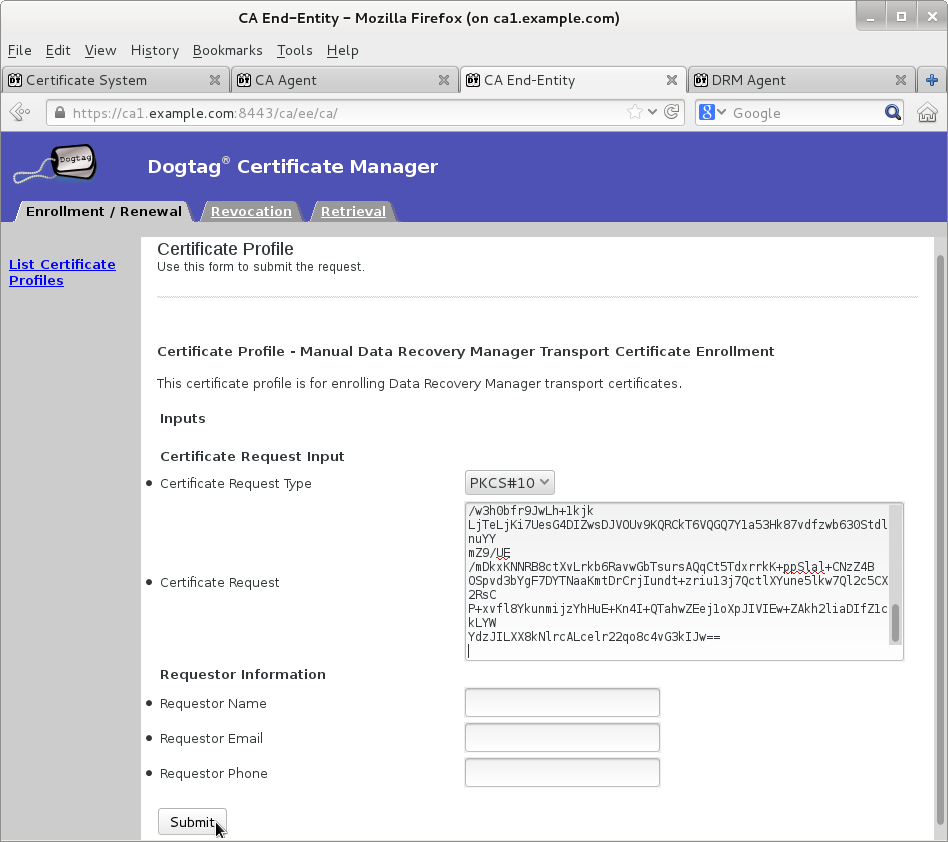948x842 pixels.
Task: Switch to the CA Agent tab
Action: click(343, 80)
